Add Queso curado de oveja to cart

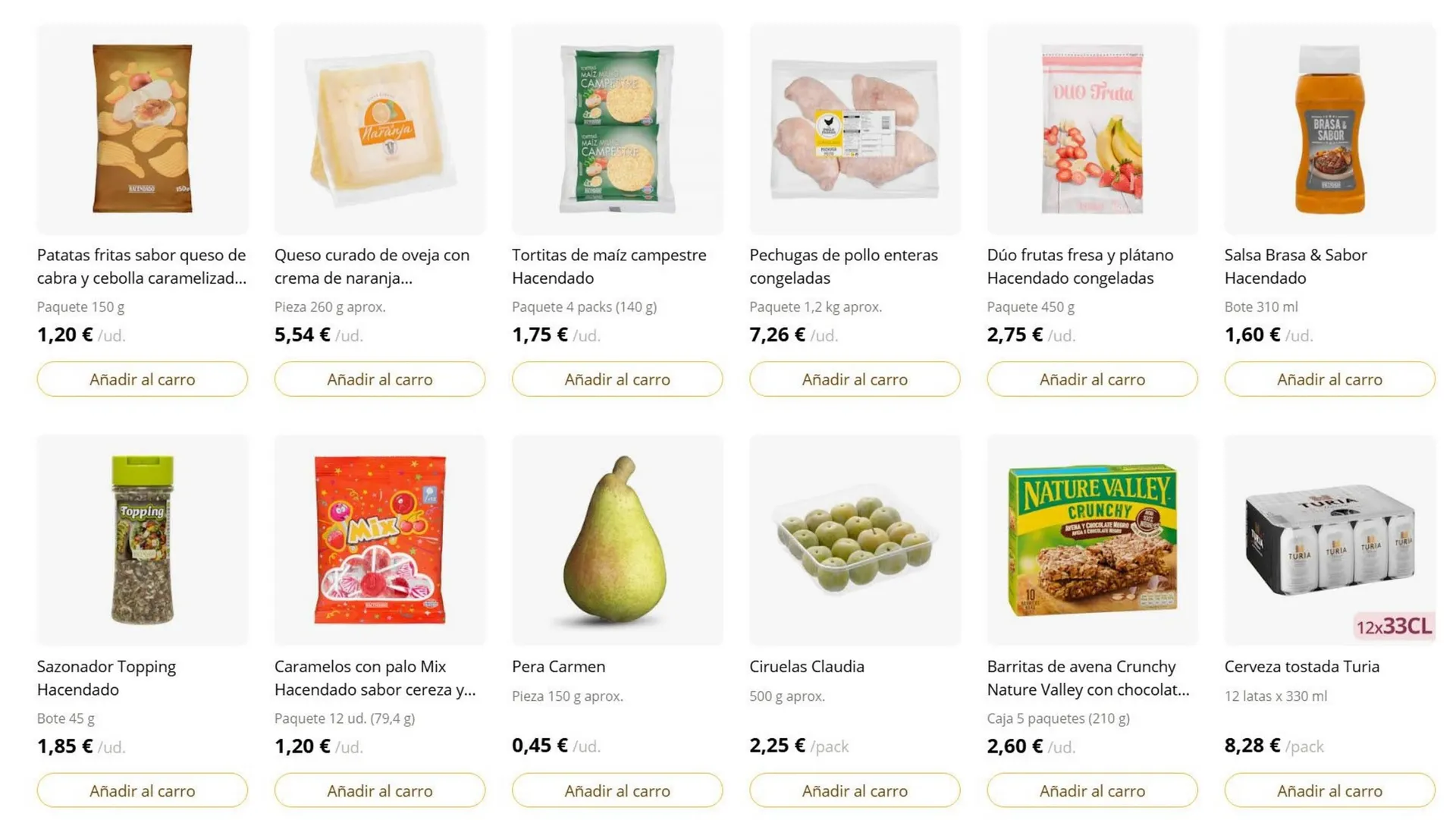click(x=379, y=379)
